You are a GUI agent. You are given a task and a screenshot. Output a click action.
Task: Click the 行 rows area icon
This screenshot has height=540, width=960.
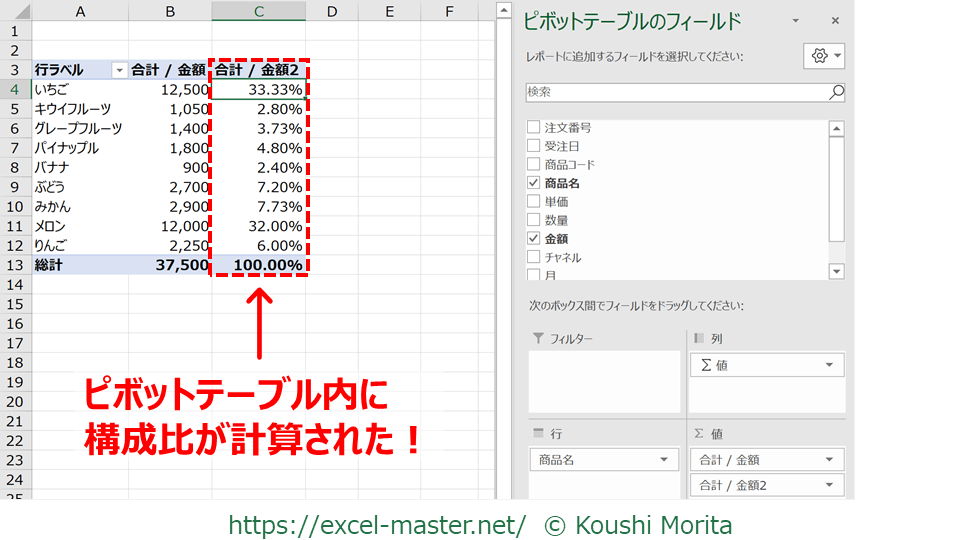click(x=539, y=434)
